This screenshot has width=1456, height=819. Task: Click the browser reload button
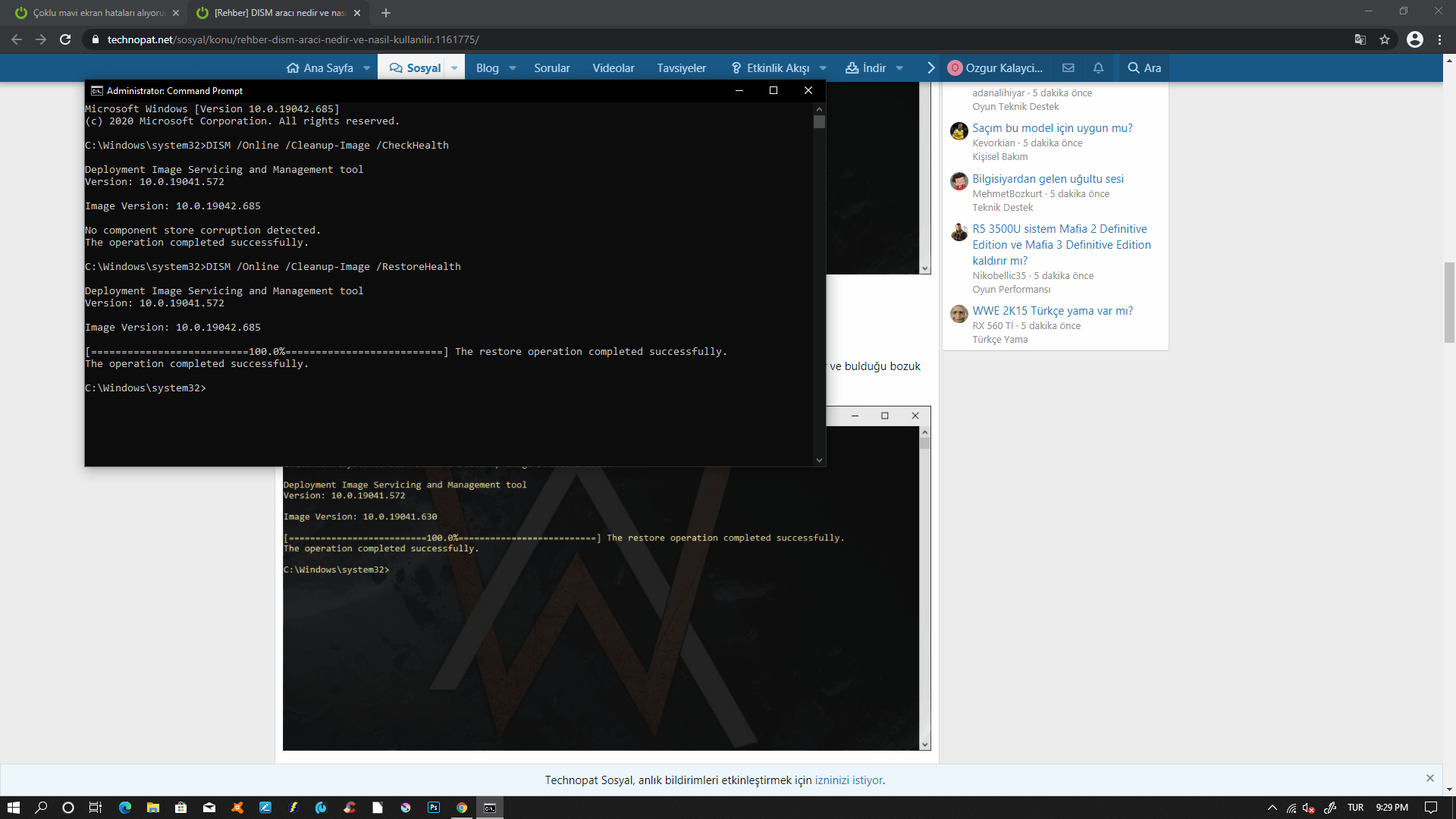(65, 39)
